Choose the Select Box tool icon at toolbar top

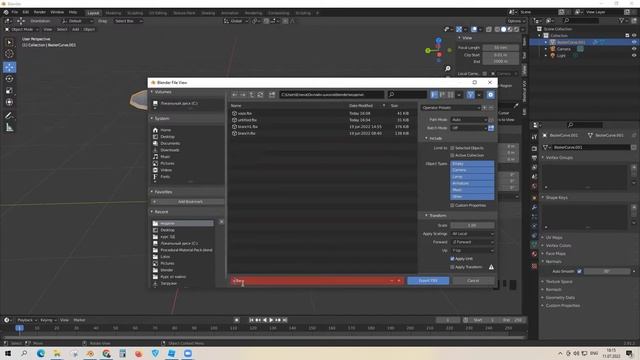click(9, 42)
